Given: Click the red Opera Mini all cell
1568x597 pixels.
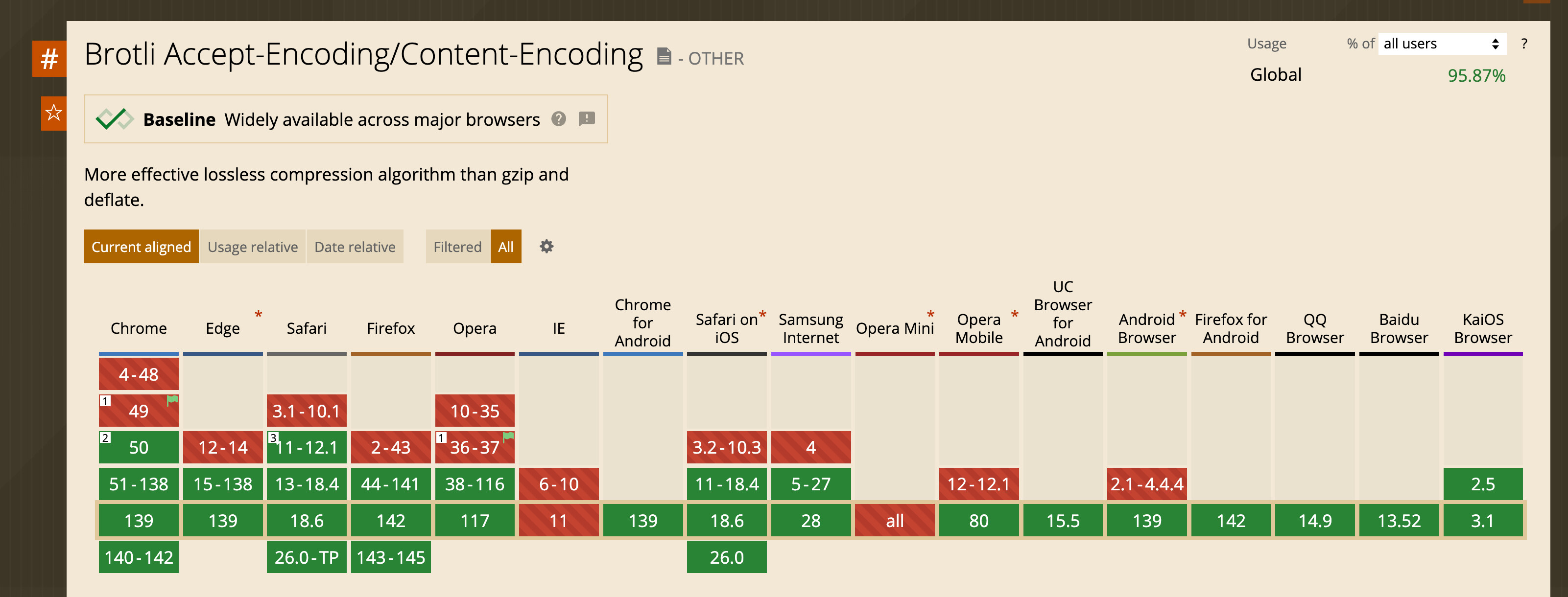Looking at the screenshot, I should click(894, 520).
